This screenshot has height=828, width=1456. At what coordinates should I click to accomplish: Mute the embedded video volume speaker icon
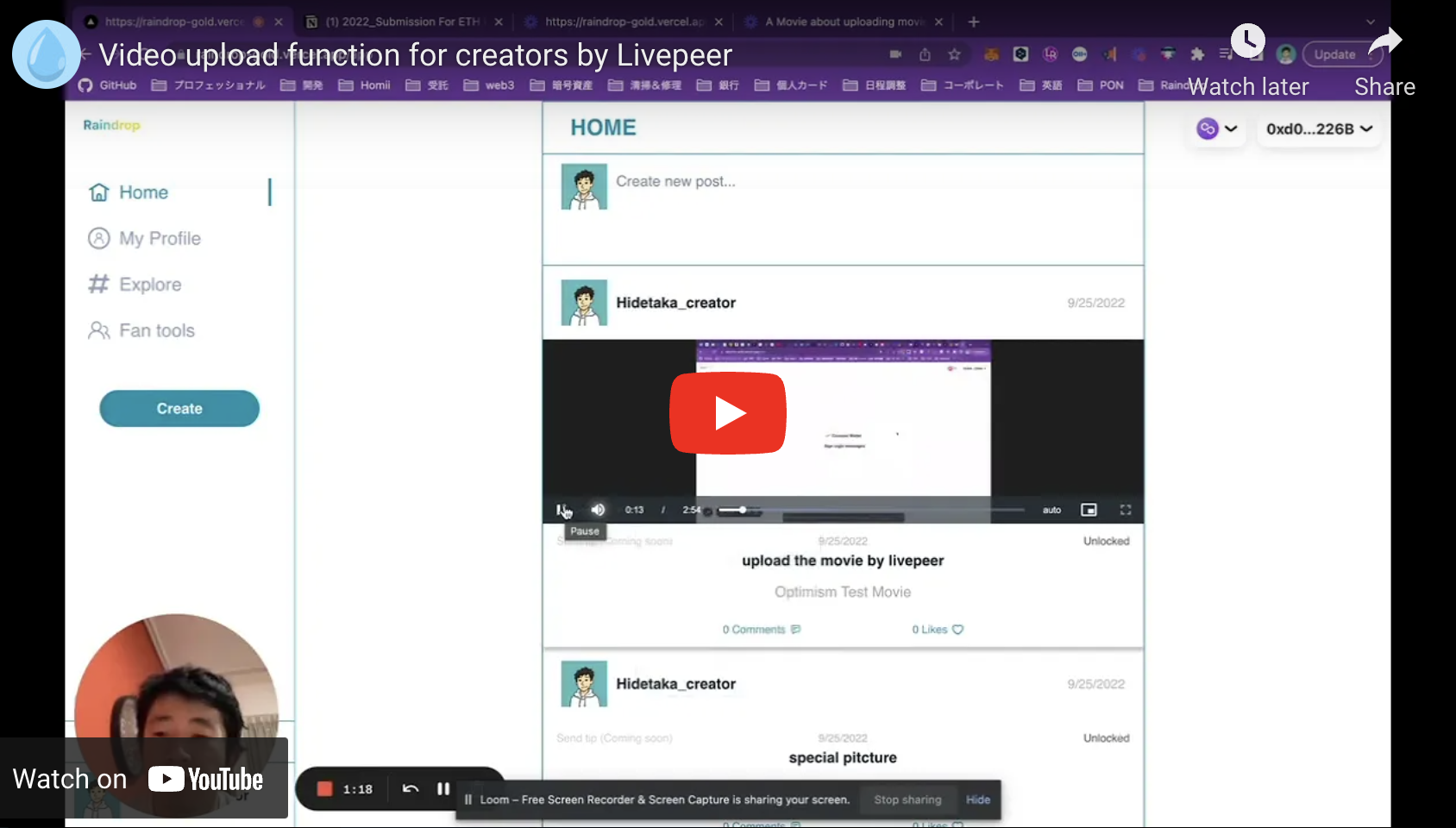coord(598,510)
